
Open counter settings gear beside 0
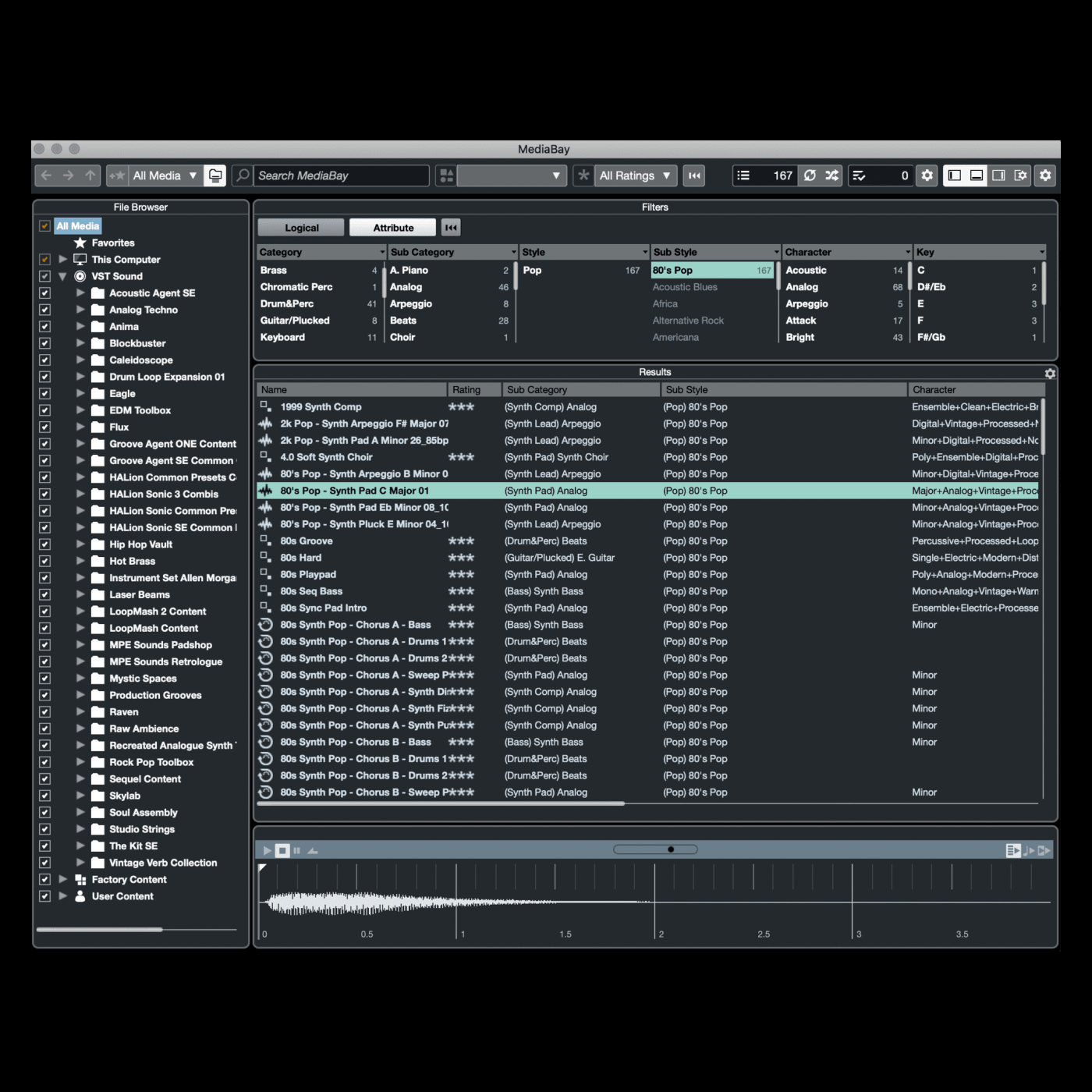click(927, 175)
